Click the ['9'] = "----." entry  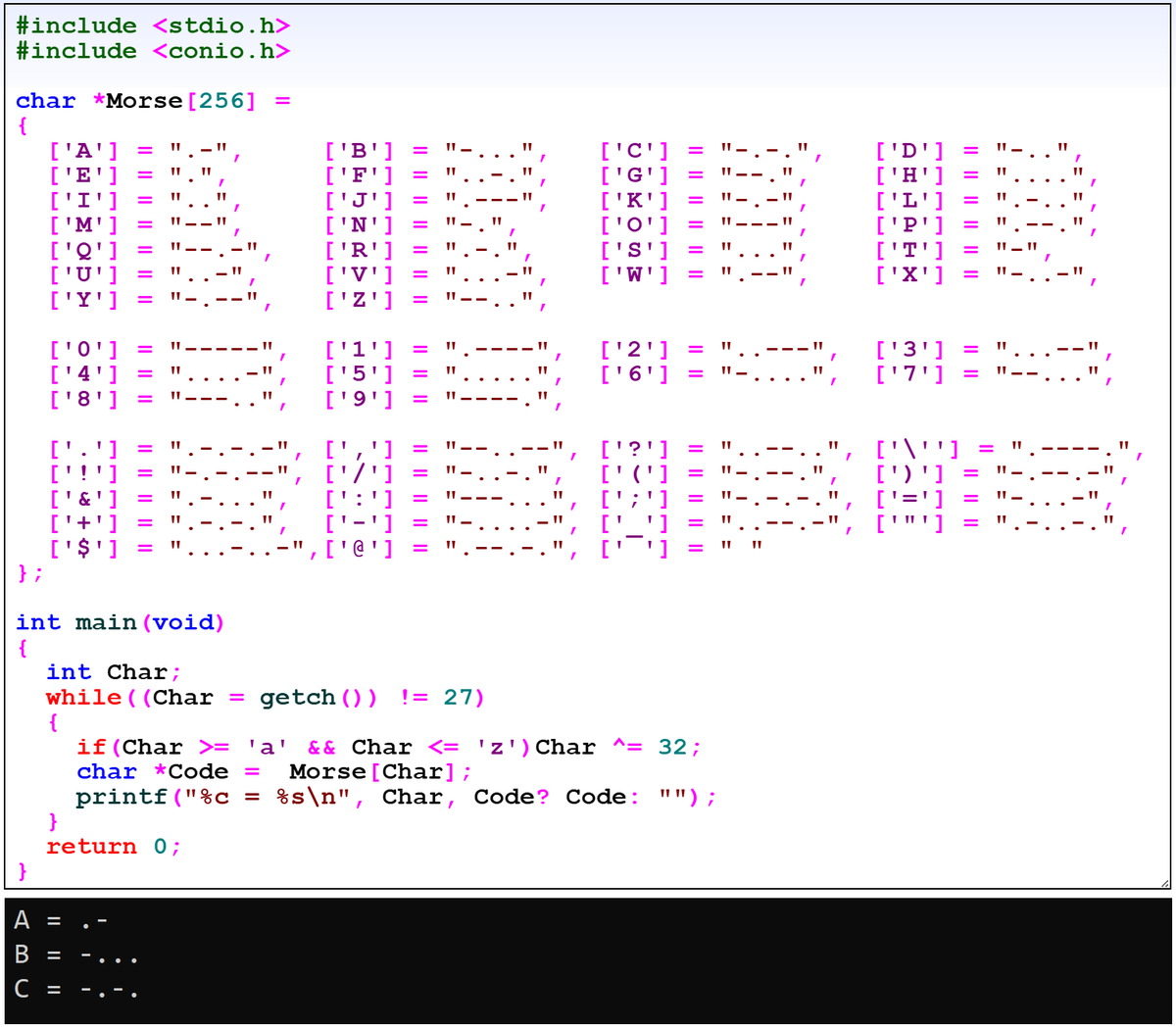pyautogui.click(x=444, y=400)
